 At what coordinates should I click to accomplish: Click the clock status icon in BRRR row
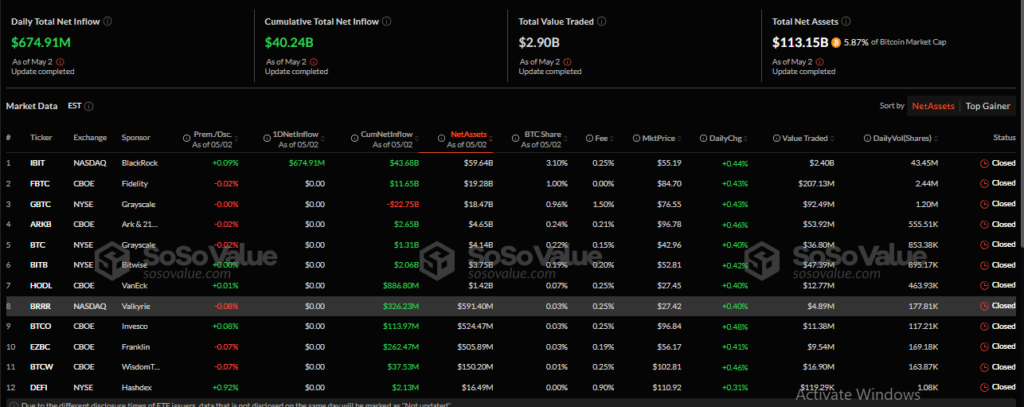tap(984, 306)
